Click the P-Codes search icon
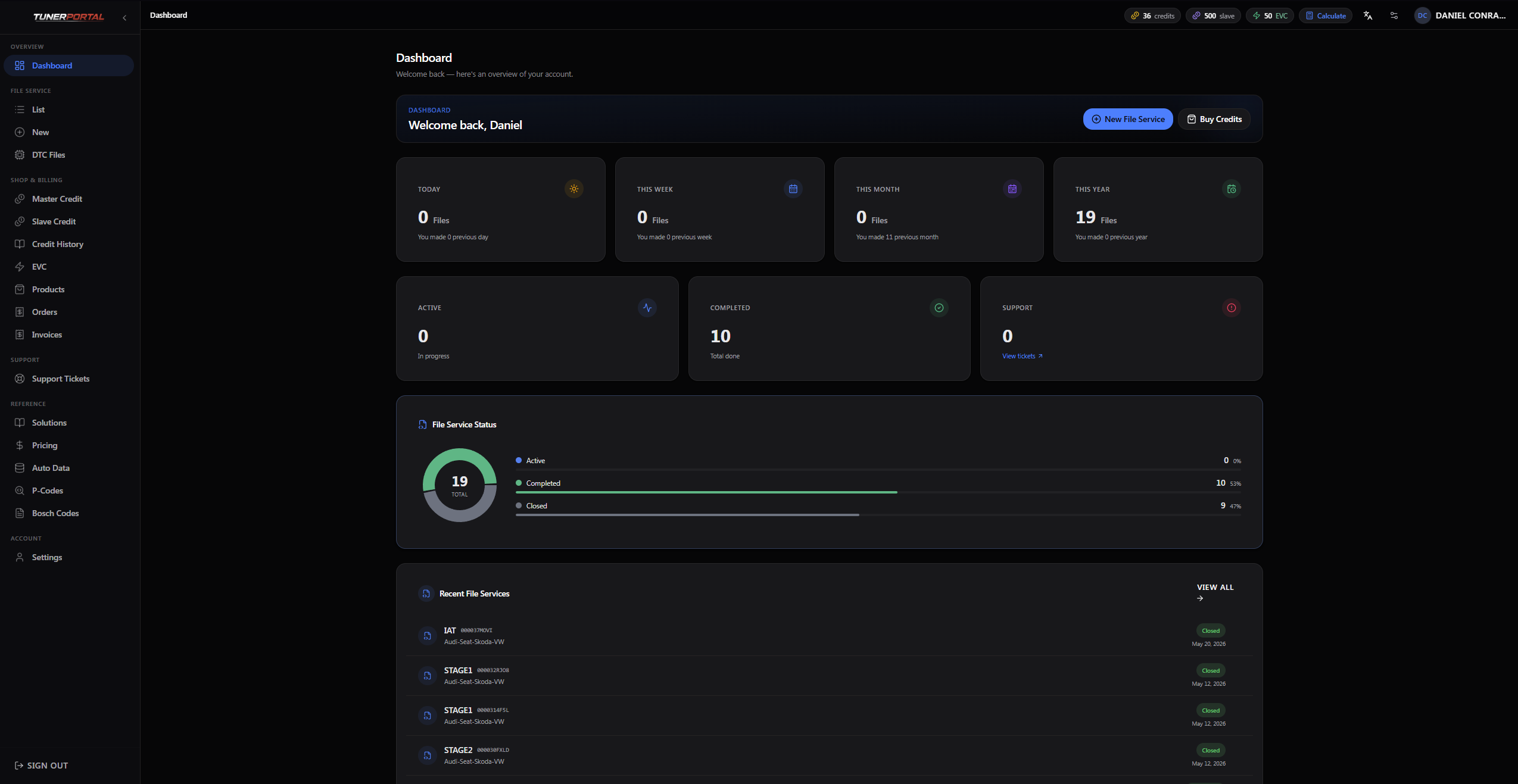This screenshot has width=1518, height=784. [20, 491]
